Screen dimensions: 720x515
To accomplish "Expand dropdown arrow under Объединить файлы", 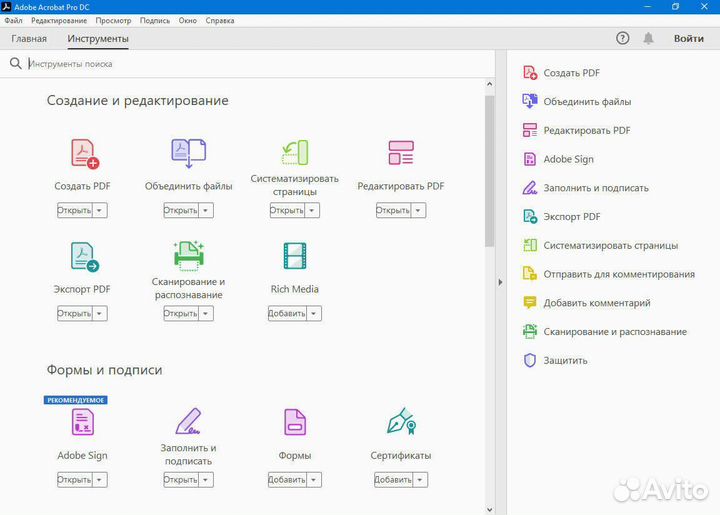I will point(206,210).
